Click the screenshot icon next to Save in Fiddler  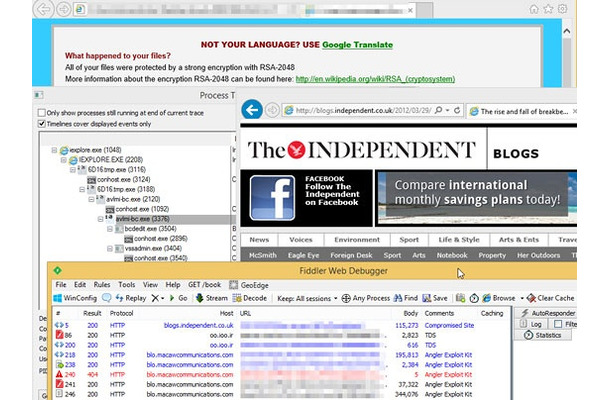point(460,298)
